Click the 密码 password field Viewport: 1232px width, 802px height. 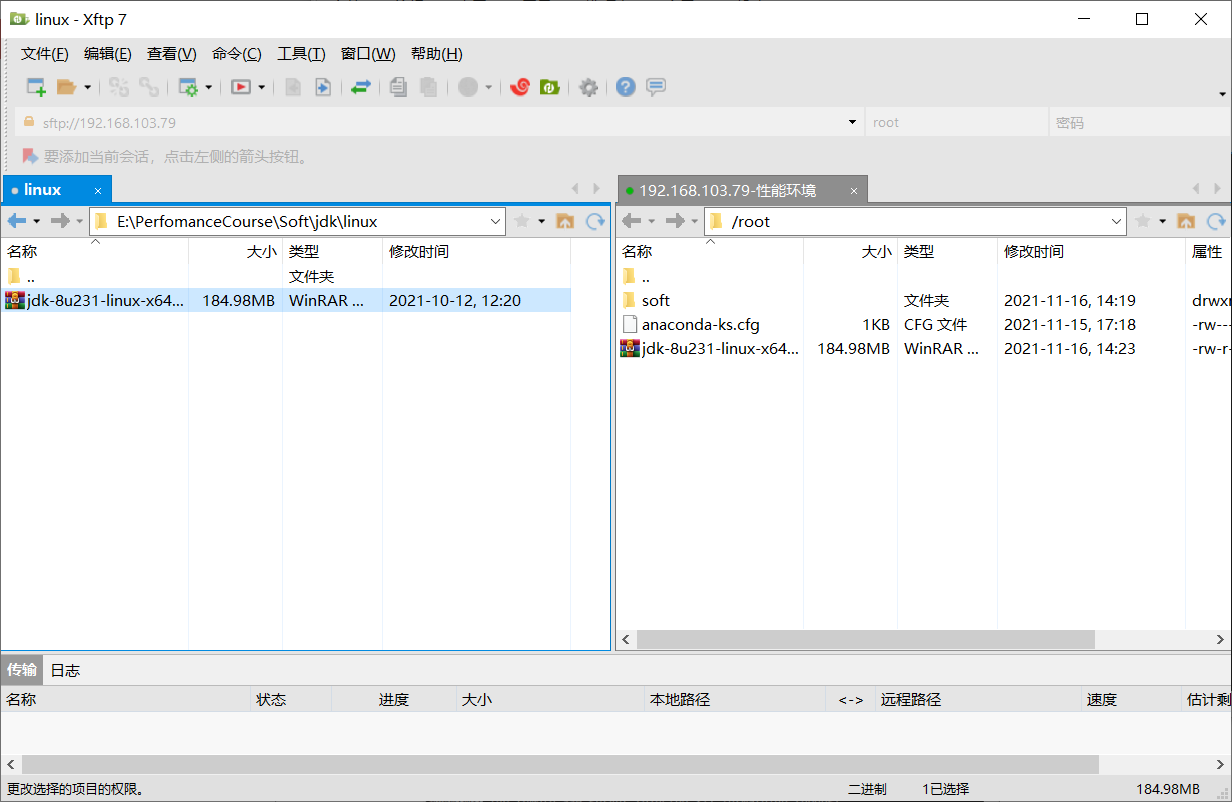click(1139, 122)
